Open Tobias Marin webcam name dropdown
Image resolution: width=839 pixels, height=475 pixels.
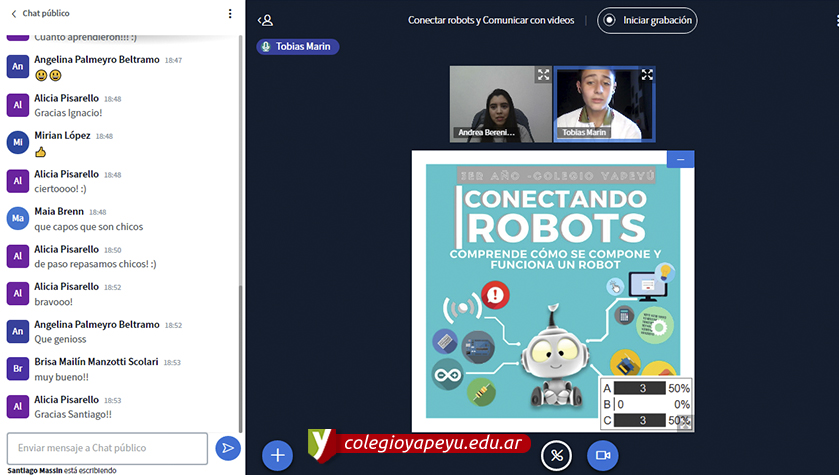[x=585, y=132]
